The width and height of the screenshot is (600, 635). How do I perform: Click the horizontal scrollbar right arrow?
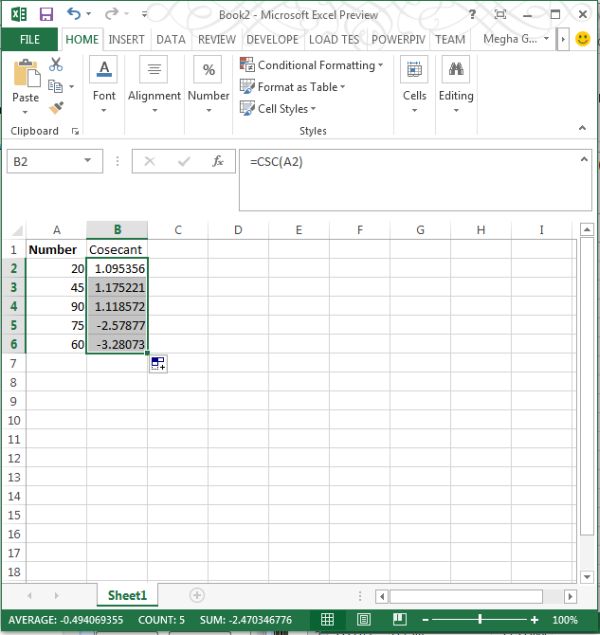tap(570, 596)
